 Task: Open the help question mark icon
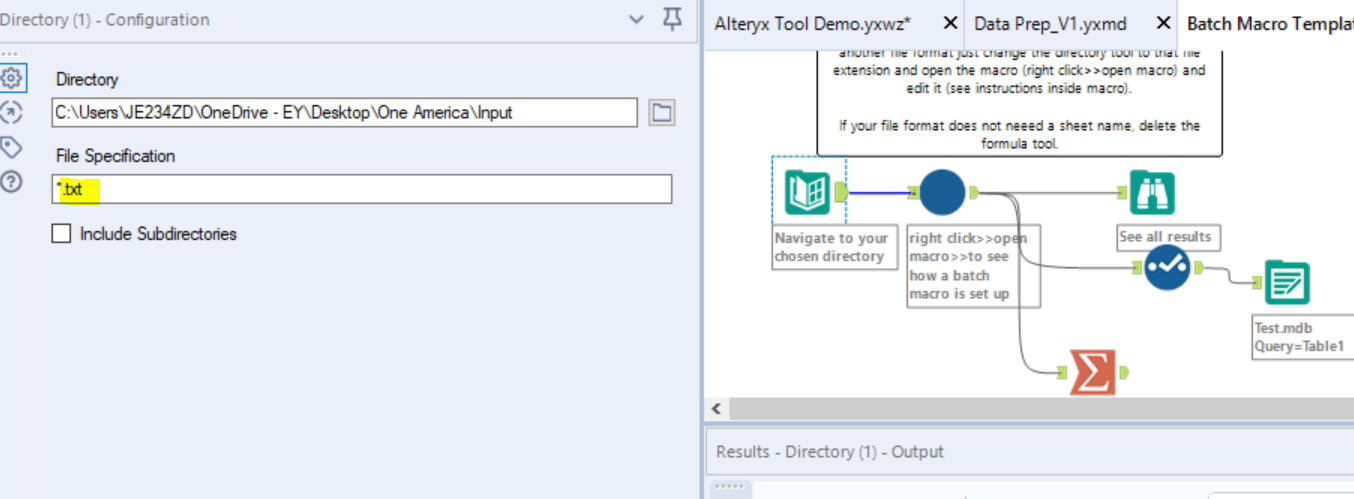pos(11,182)
